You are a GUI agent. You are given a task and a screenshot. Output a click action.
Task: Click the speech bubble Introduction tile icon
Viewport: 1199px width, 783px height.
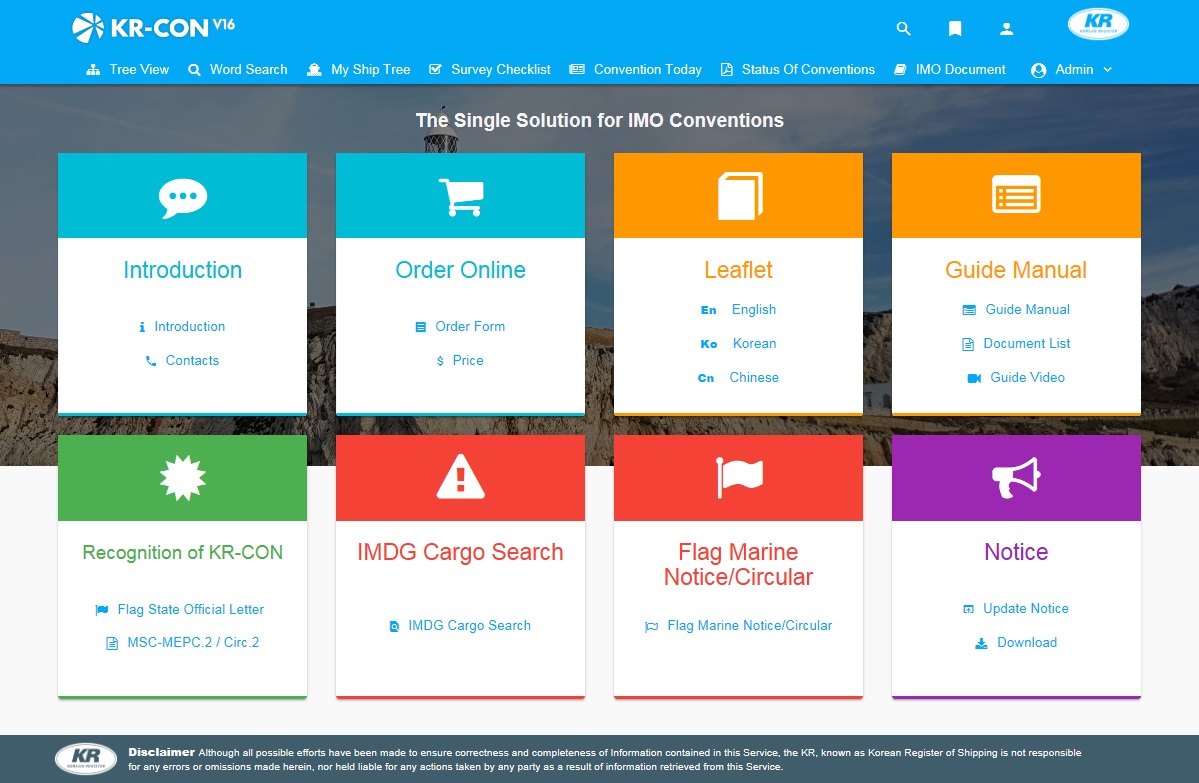click(183, 196)
